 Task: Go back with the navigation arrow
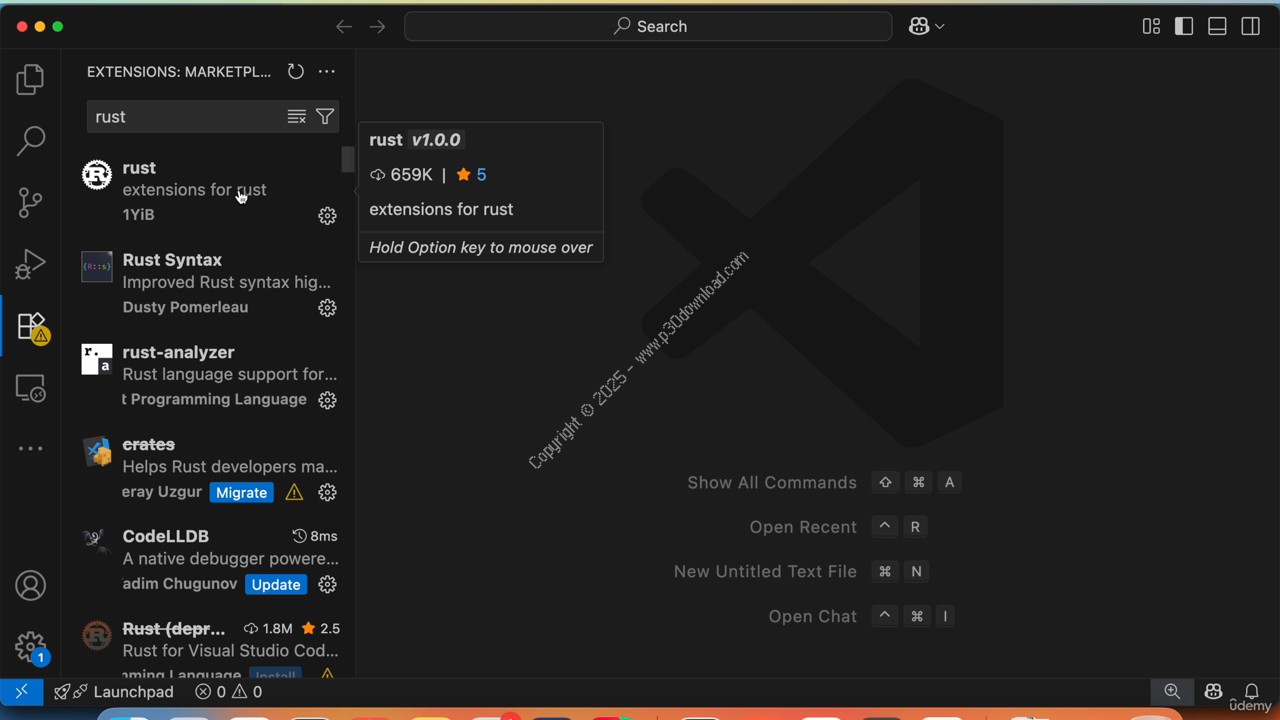tap(343, 27)
